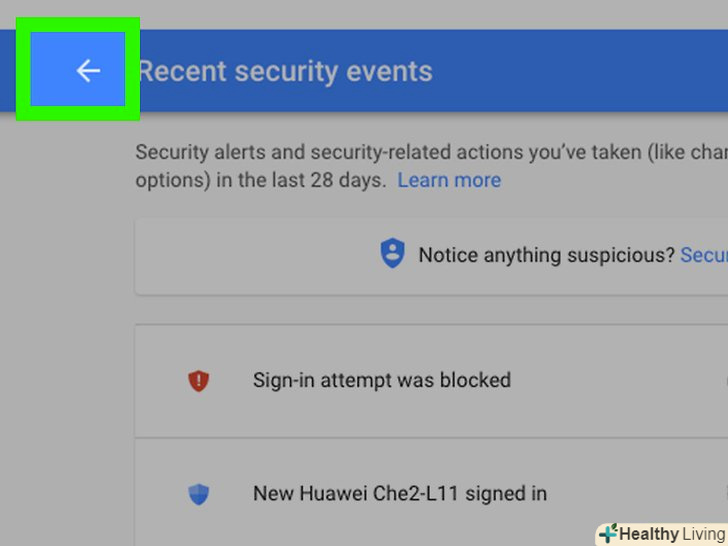
Task: Open "New Huawei Che2-L11 signed in" event
Action: [399, 493]
